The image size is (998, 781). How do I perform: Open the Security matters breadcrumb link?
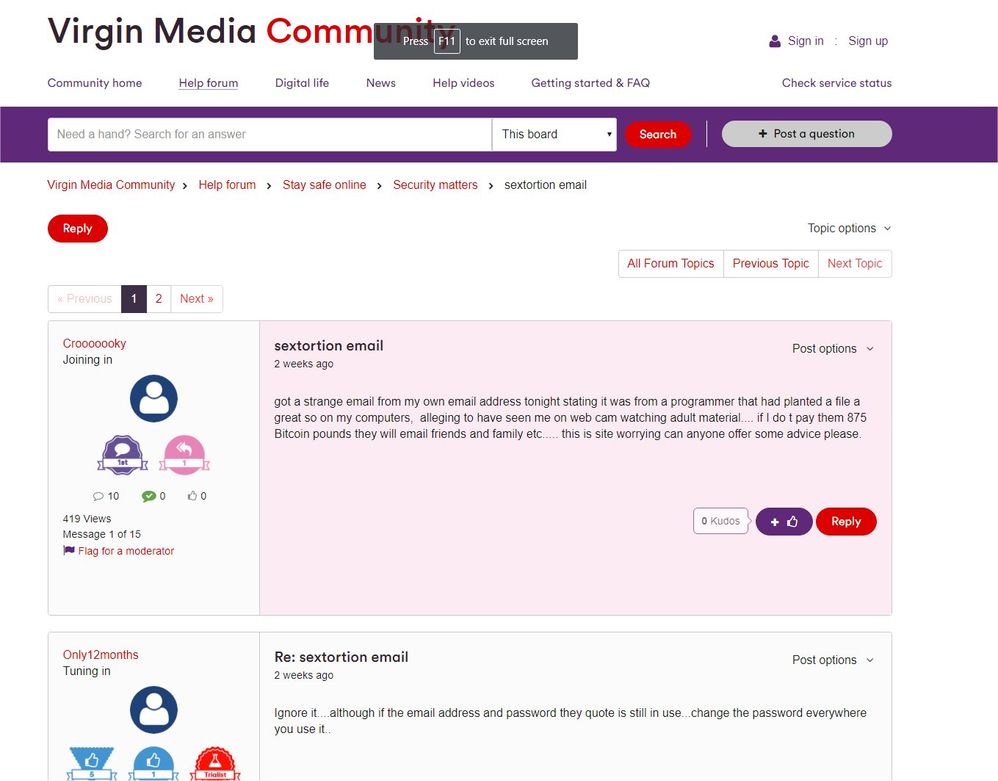click(x=435, y=185)
